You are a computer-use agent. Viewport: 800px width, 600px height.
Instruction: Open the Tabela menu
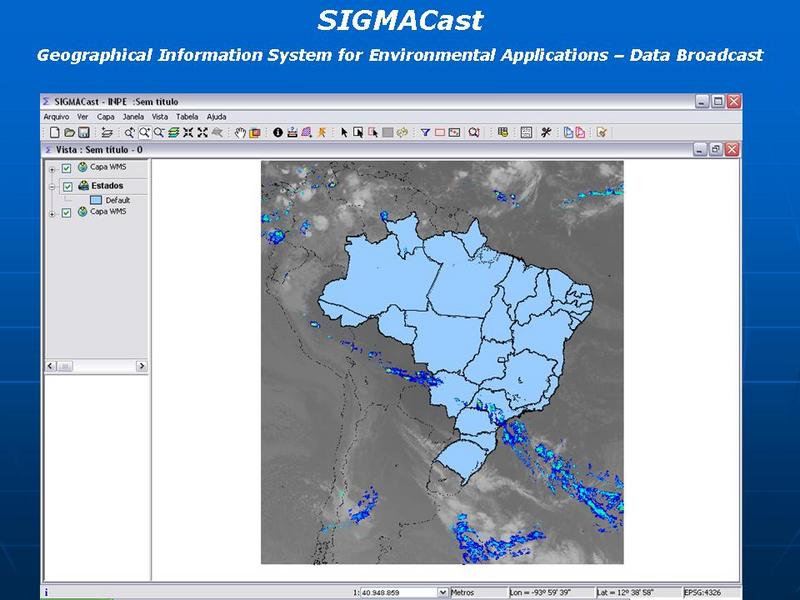point(187,117)
